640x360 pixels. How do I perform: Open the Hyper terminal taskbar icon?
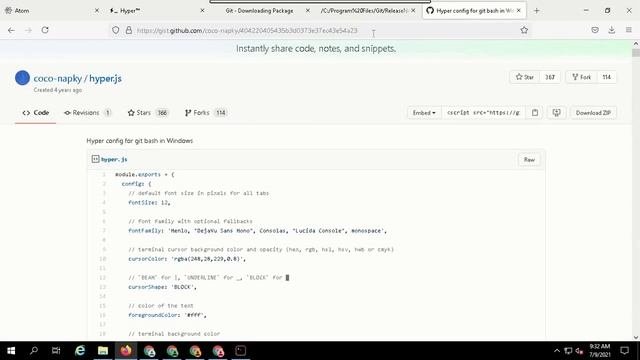click(x=240, y=351)
